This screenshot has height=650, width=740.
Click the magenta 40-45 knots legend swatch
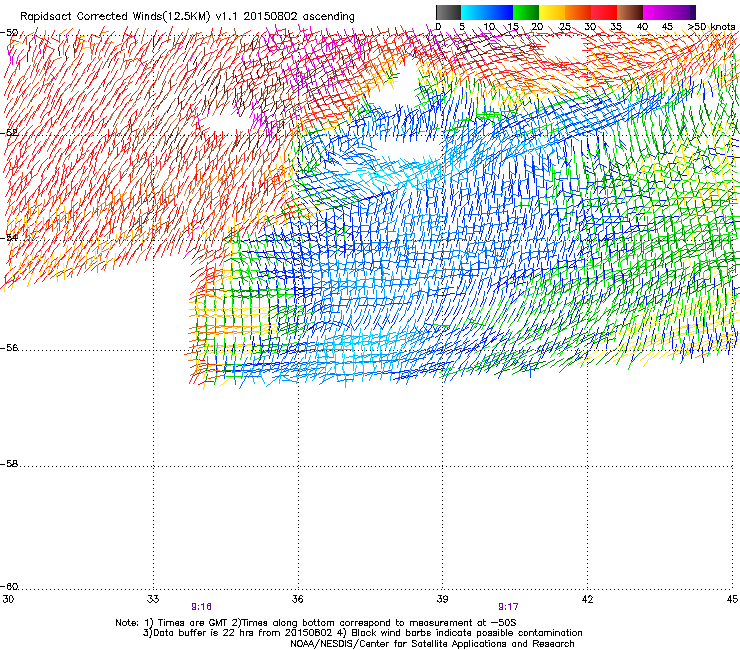tap(656, 12)
